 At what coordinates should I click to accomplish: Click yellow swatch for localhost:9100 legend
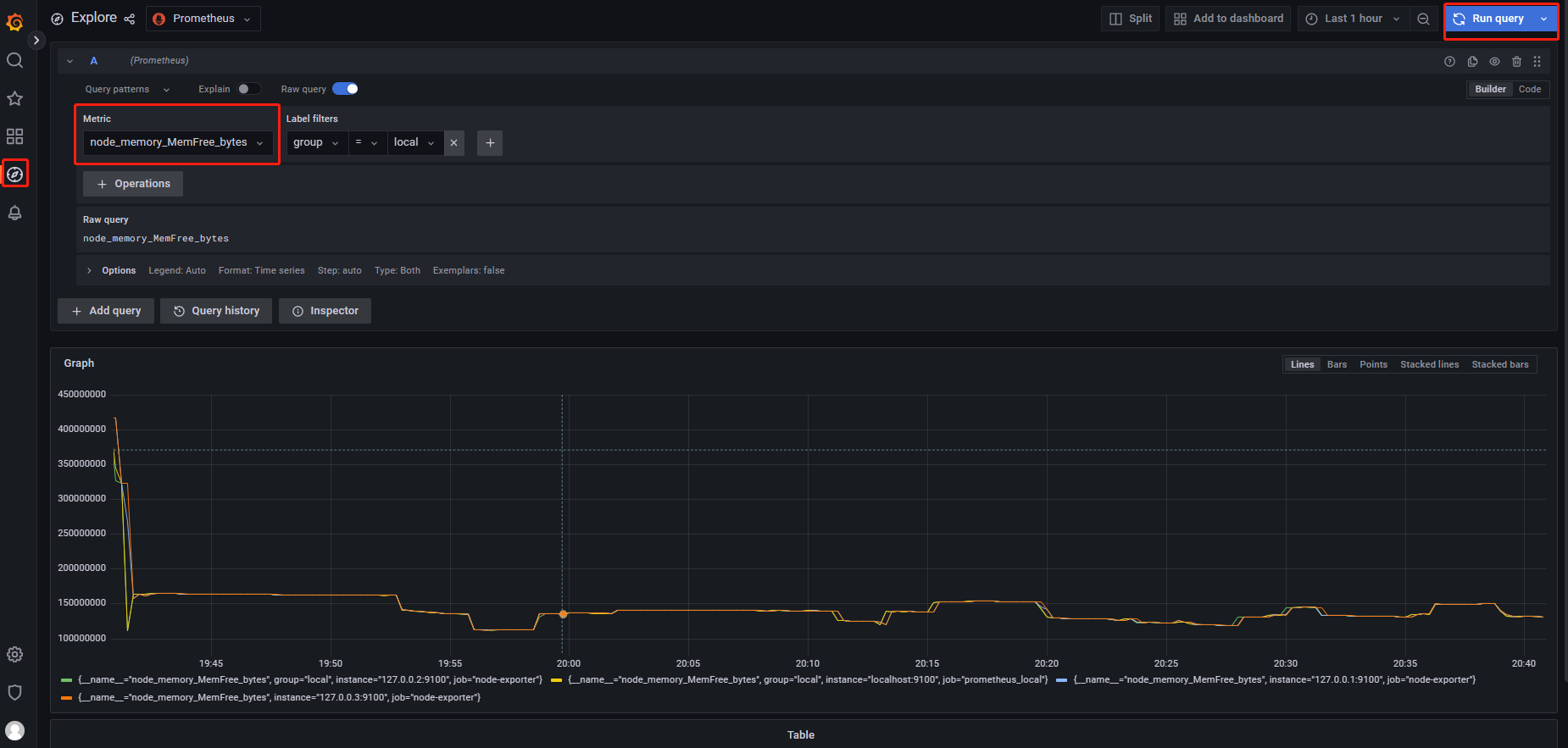pyautogui.click(x=556, y=680)
